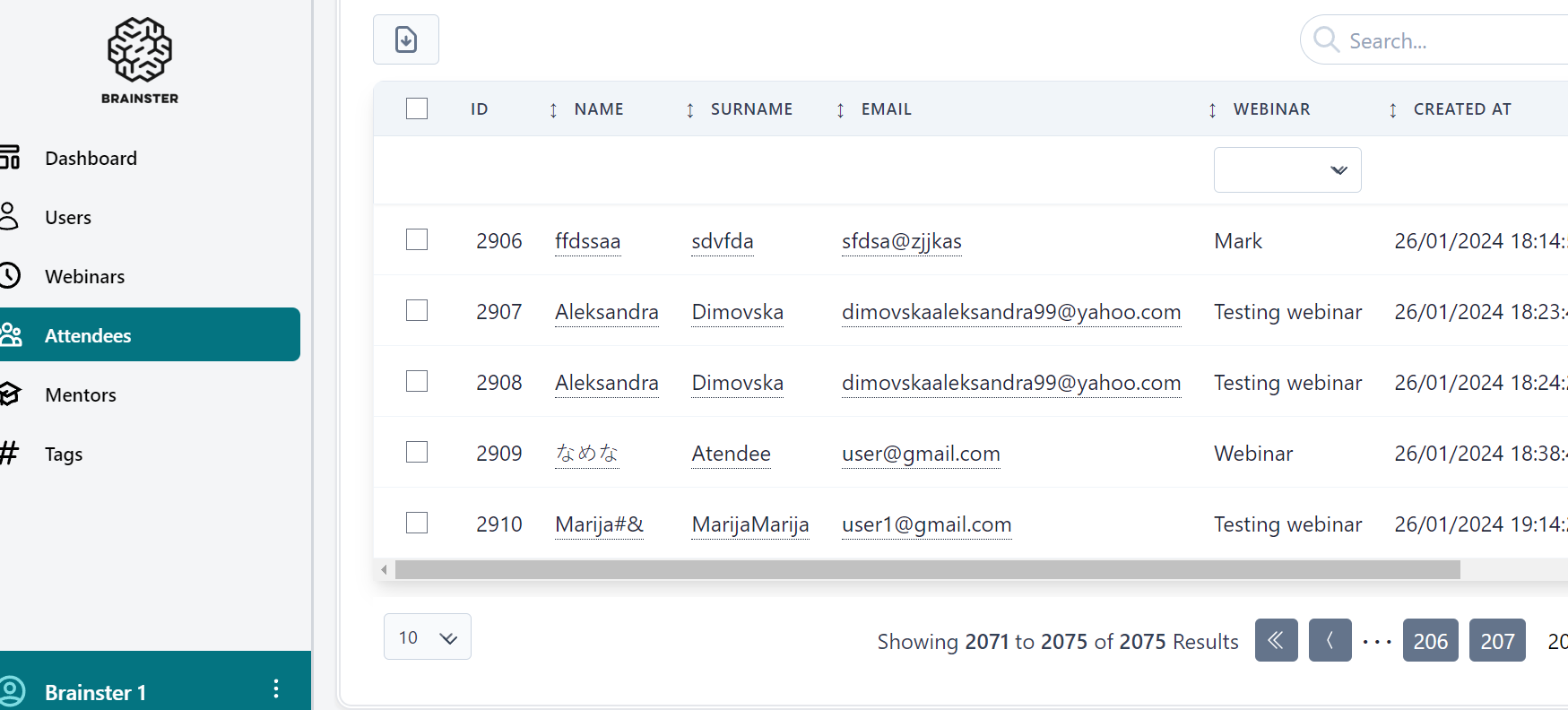Sort by Email using its sort arrow
1568x710 pixels.
[x=840, y=109]
